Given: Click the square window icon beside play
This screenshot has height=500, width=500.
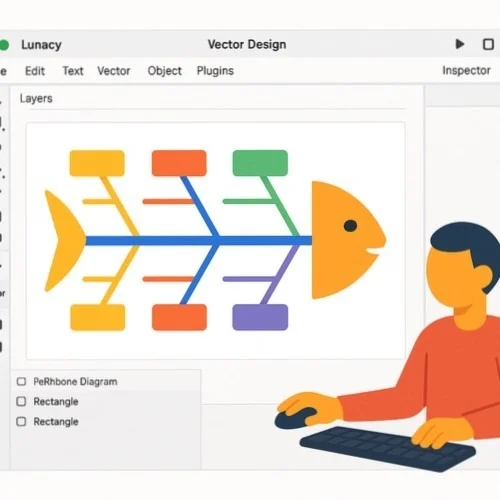Looking at the screenshot, I should 488,44.
